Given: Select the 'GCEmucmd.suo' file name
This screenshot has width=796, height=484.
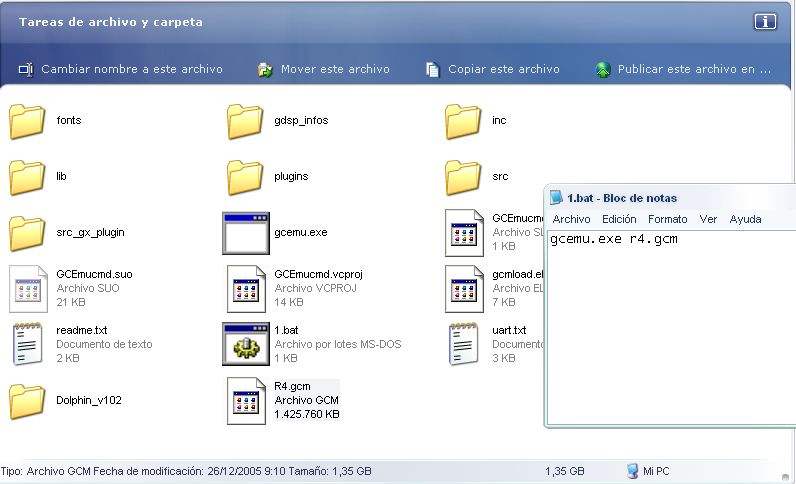Looking at the screenshot, I should pos(94,274).
